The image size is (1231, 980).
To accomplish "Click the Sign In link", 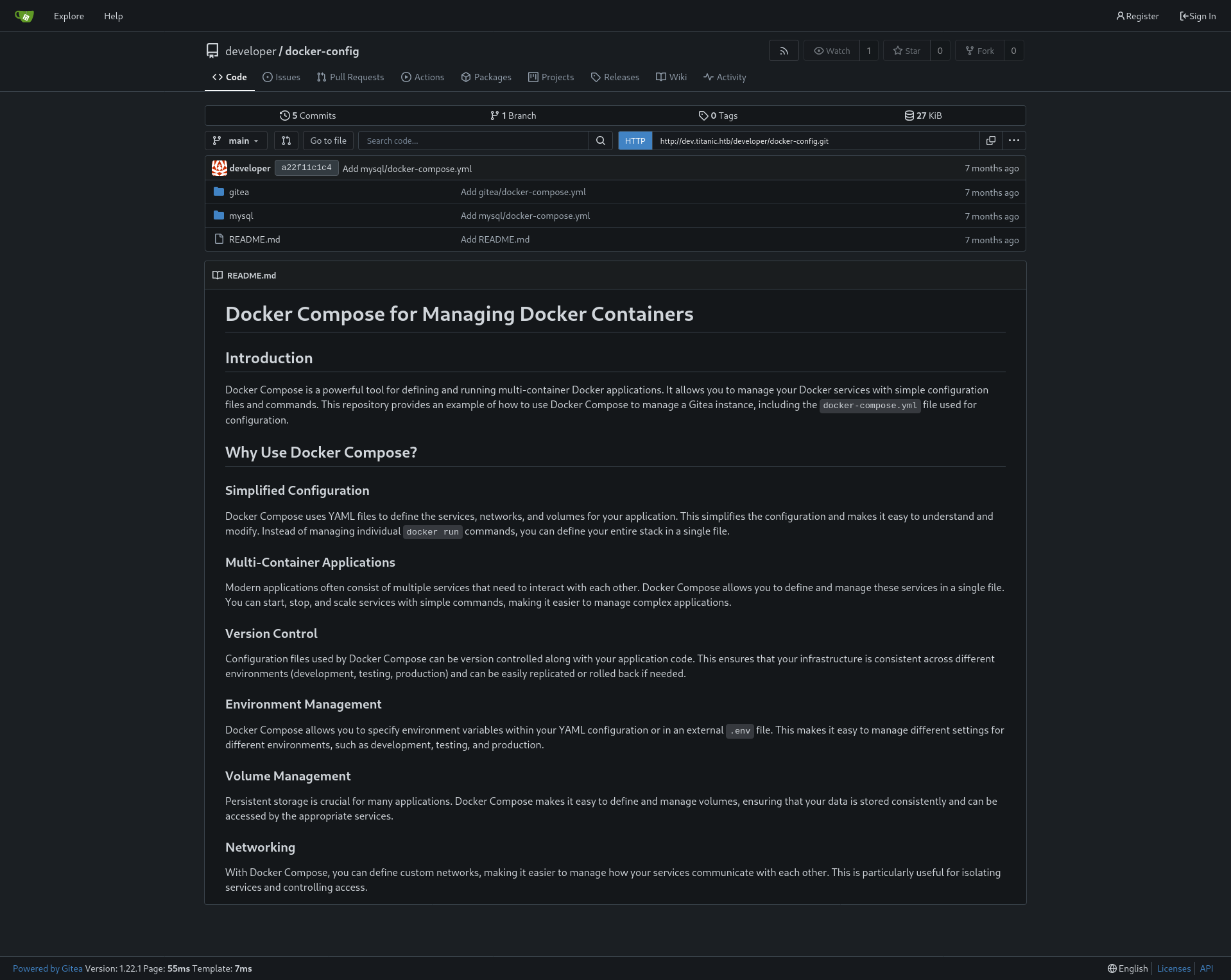I will (1198, 16).
